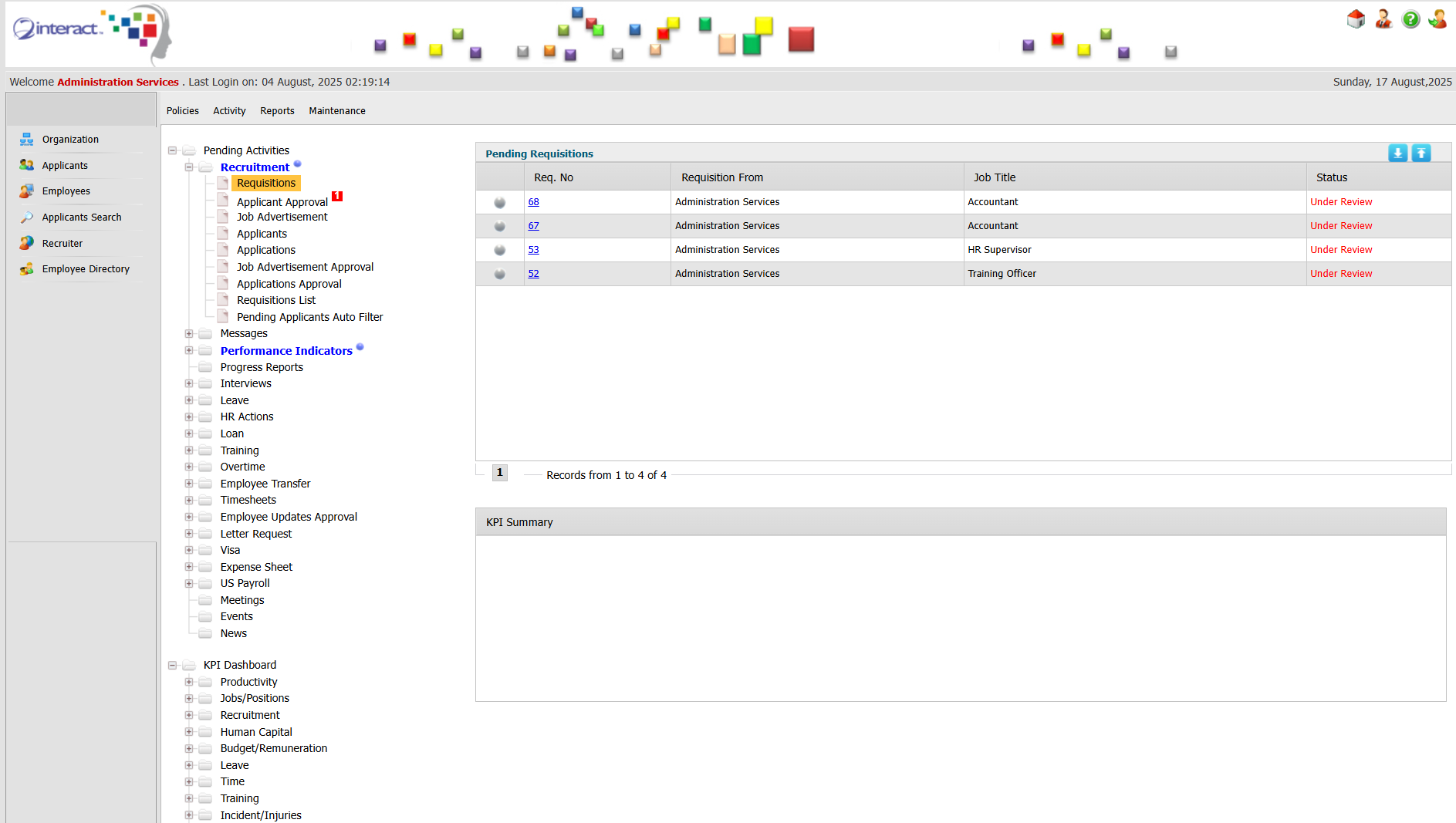Click the Organization sidebar icon
1456x823 pixels.
pyautogui.click(x=27, y=140)
